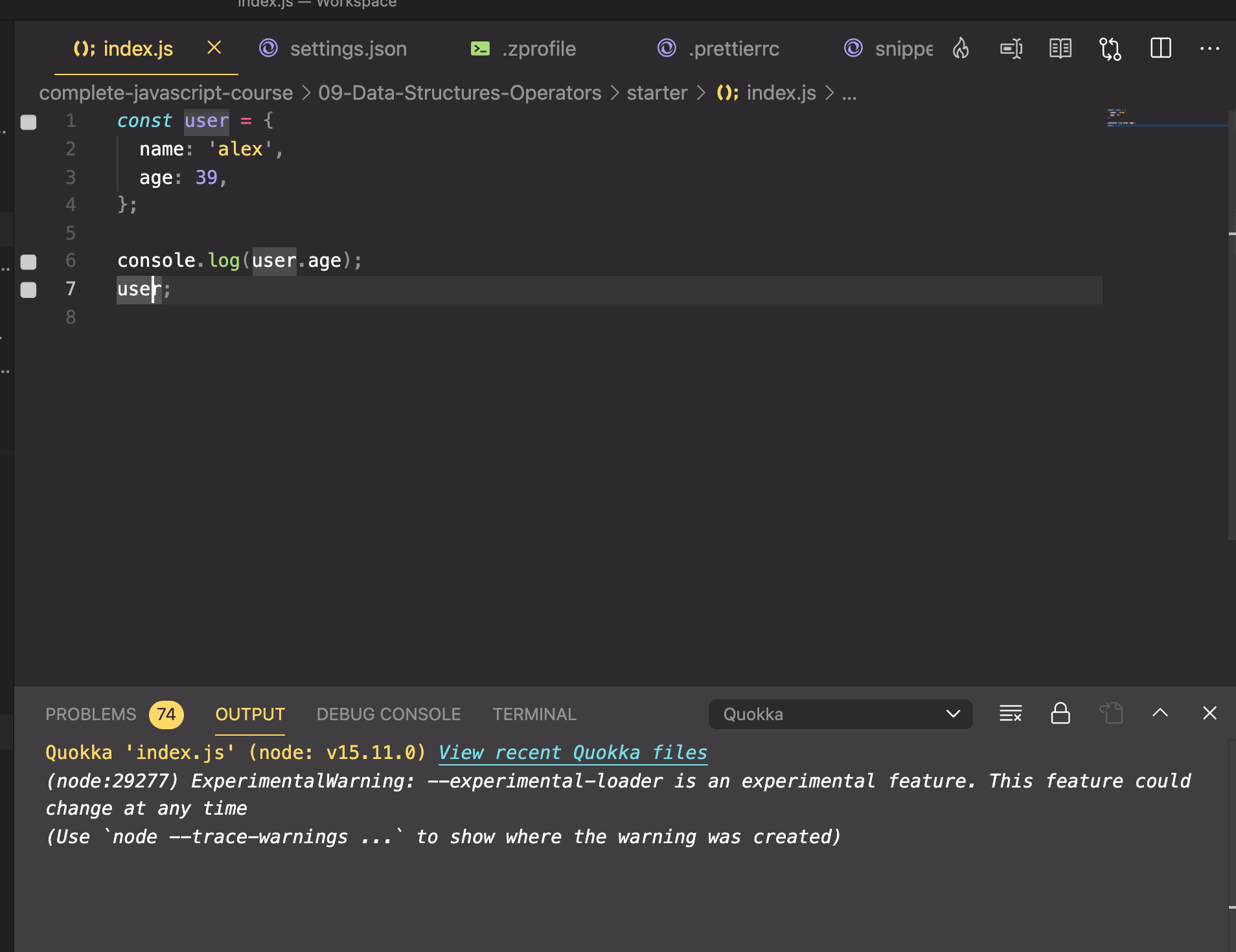Screen dimensions: 1236x952
Task: Click the square glyph next to line 6
Action: tap(29, 262)
